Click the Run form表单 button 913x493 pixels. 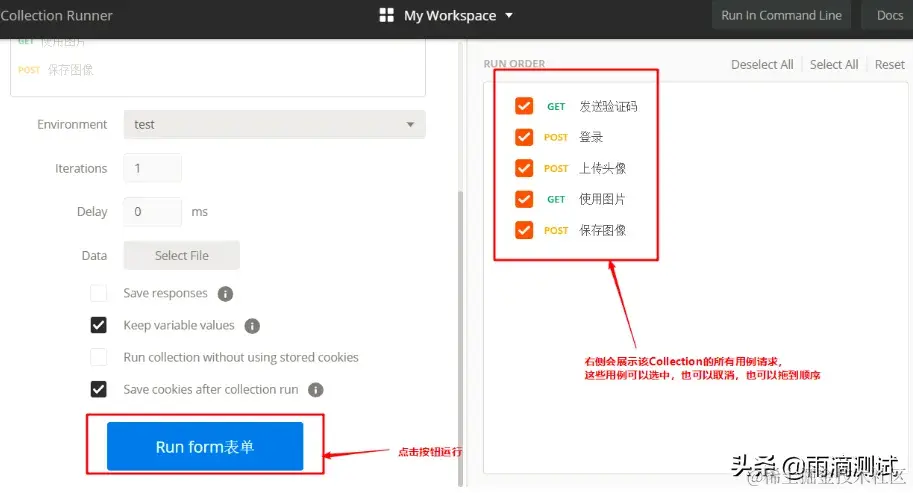(x=205, y=446)
